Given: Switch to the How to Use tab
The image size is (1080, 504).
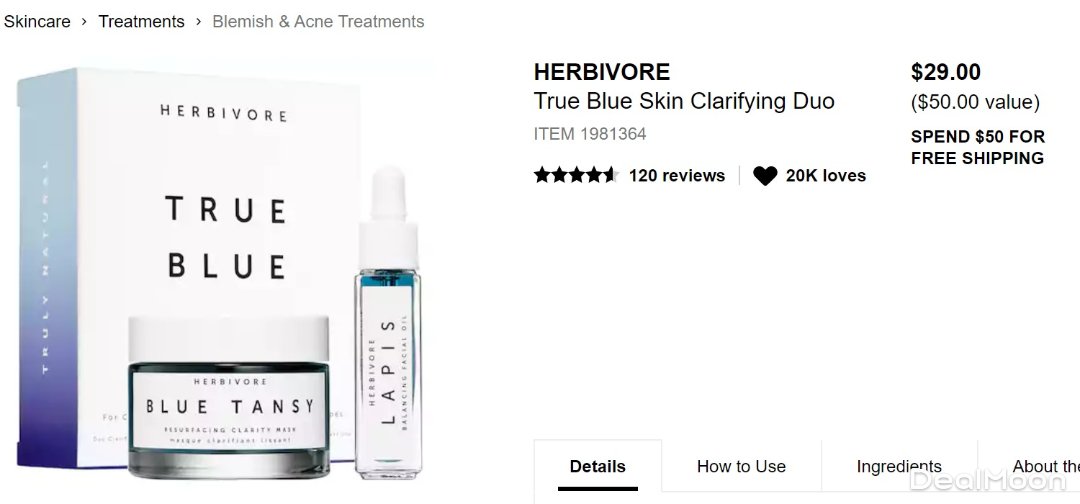Looking at the screenshot, I should pos(741,466).
